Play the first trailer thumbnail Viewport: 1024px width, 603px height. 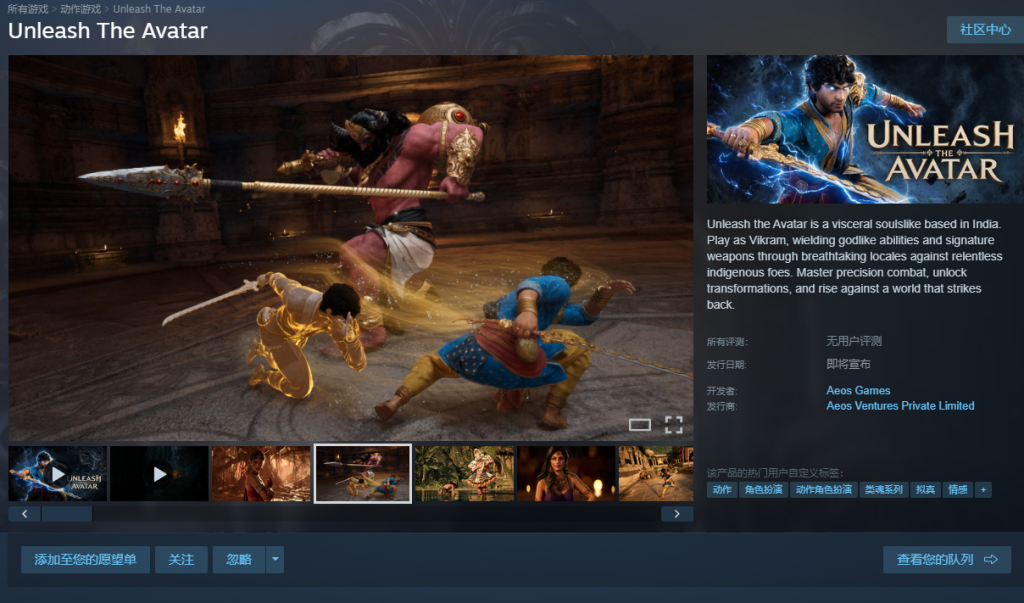tap(58, 474)
